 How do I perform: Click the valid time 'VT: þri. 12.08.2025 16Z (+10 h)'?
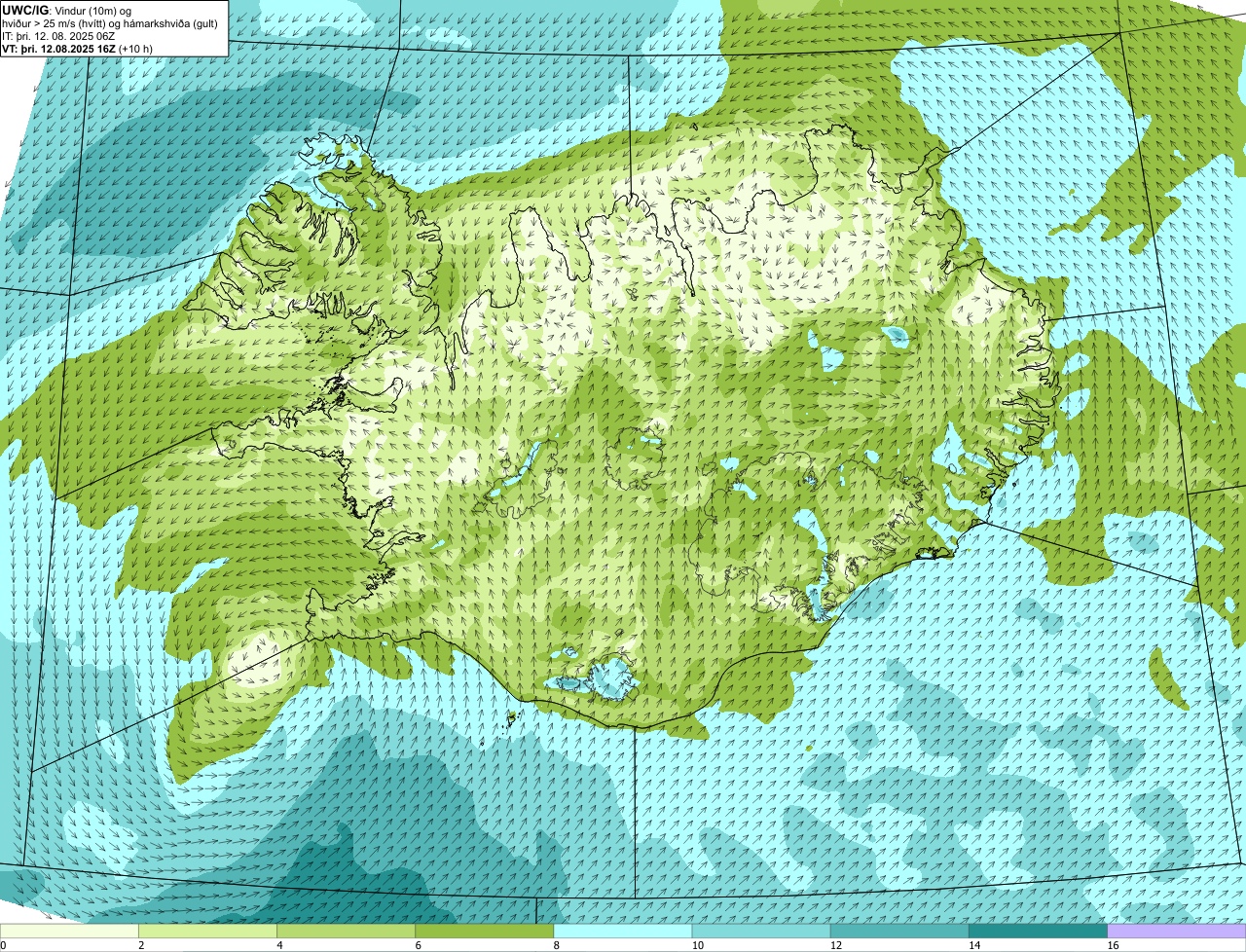tap(77, 49)
